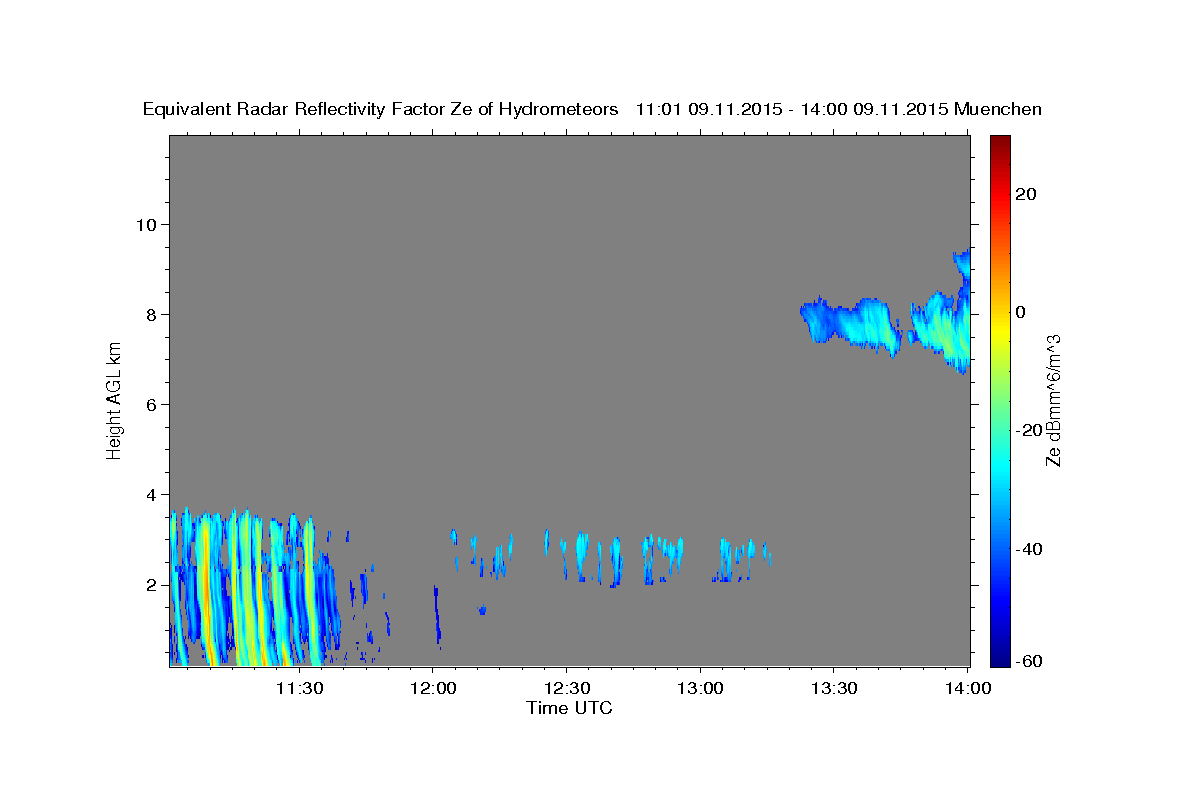1200x800 pixels.
Task: Click the intense low-level echo near 11:10
Action: tap(206, 590)
